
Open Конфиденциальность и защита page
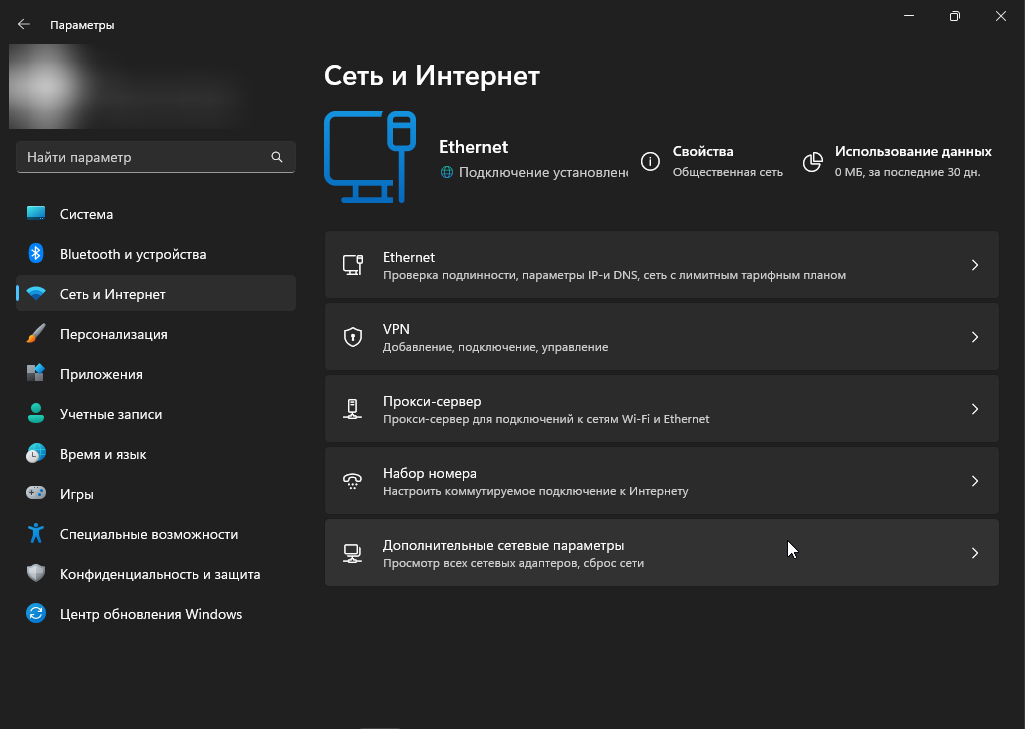[x=159, y=574]
